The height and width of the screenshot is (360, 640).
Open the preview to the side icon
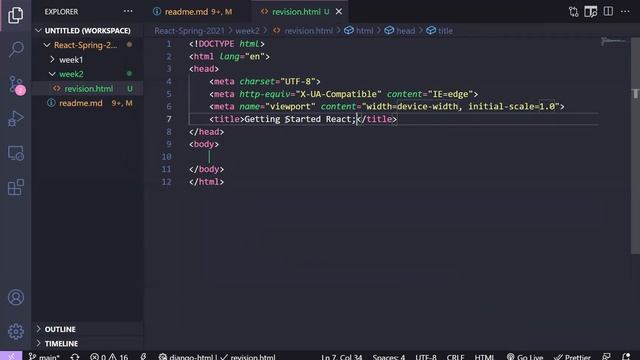591,12
